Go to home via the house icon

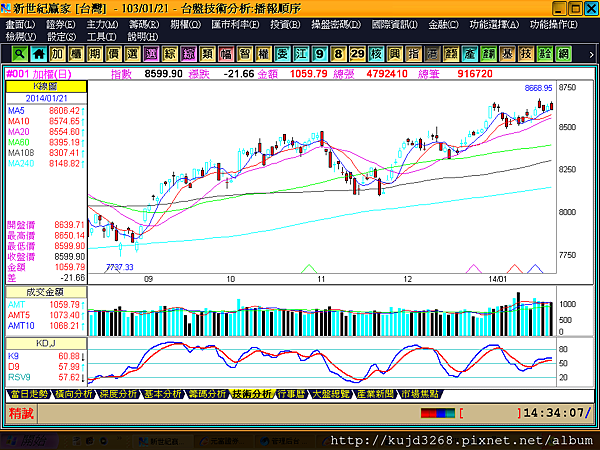point(38,54)
